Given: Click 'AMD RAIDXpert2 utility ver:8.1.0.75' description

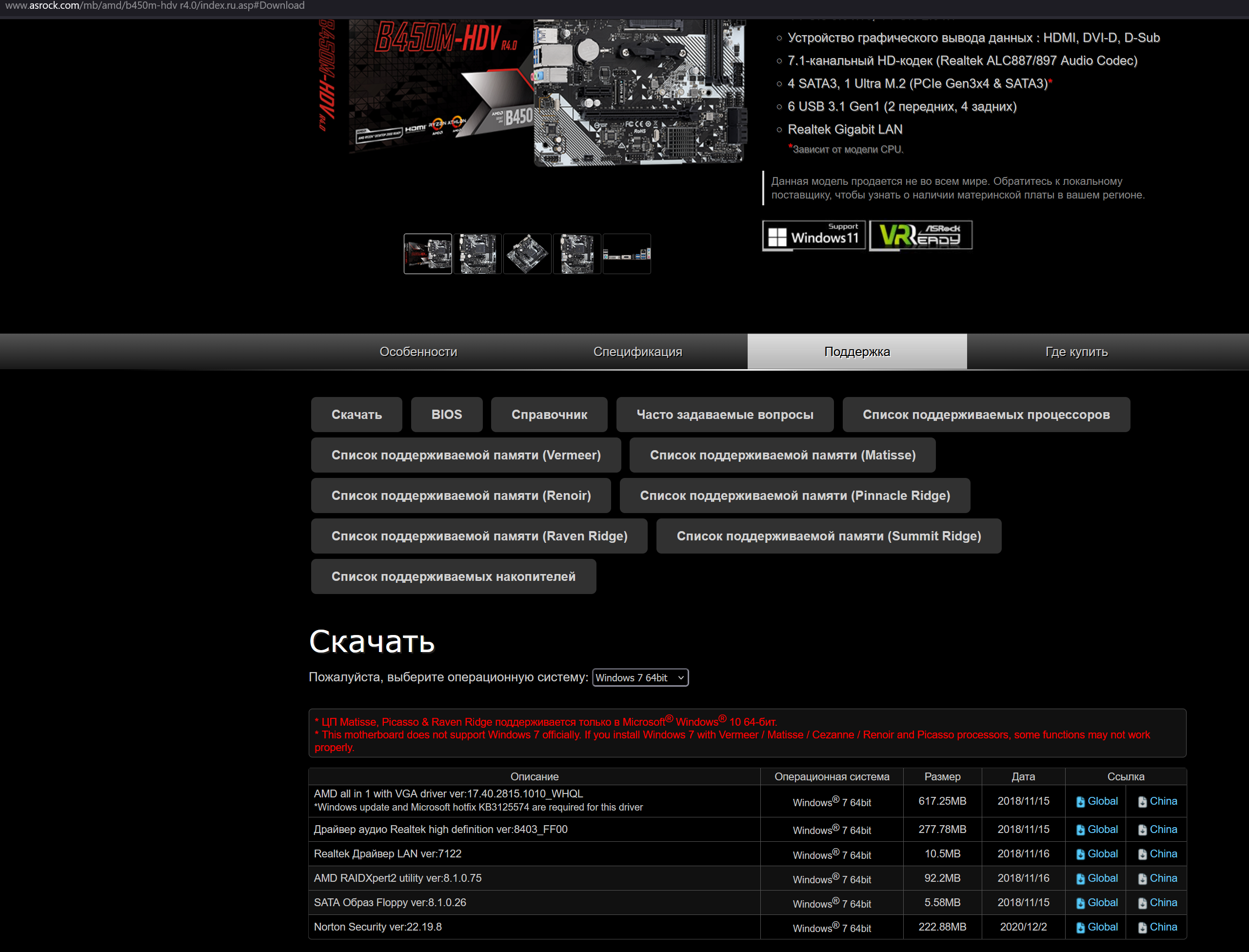Looking at the screenshot, I should pos(398,878).
